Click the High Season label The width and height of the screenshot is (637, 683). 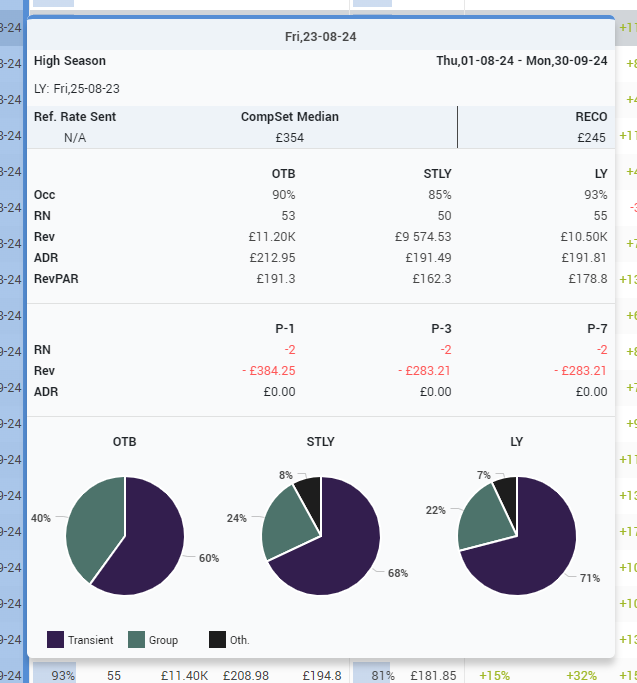pyautogui.click(x=70, y=61)
